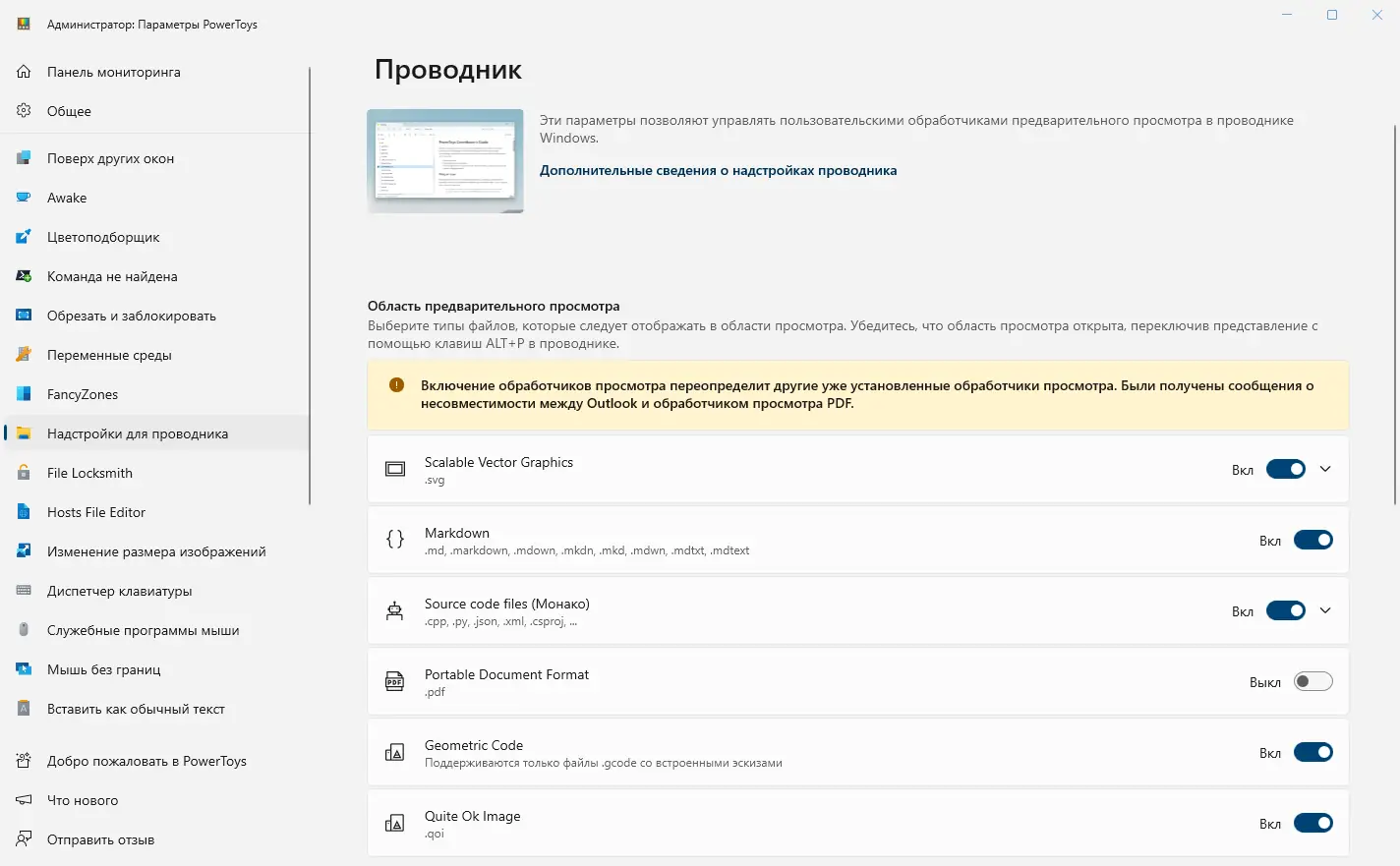Image resolution: width=1400 pixels, height=866 pixels.
Task: Click the Цветоподборщик (Color Picker) icon
Action: click(23, 237)
